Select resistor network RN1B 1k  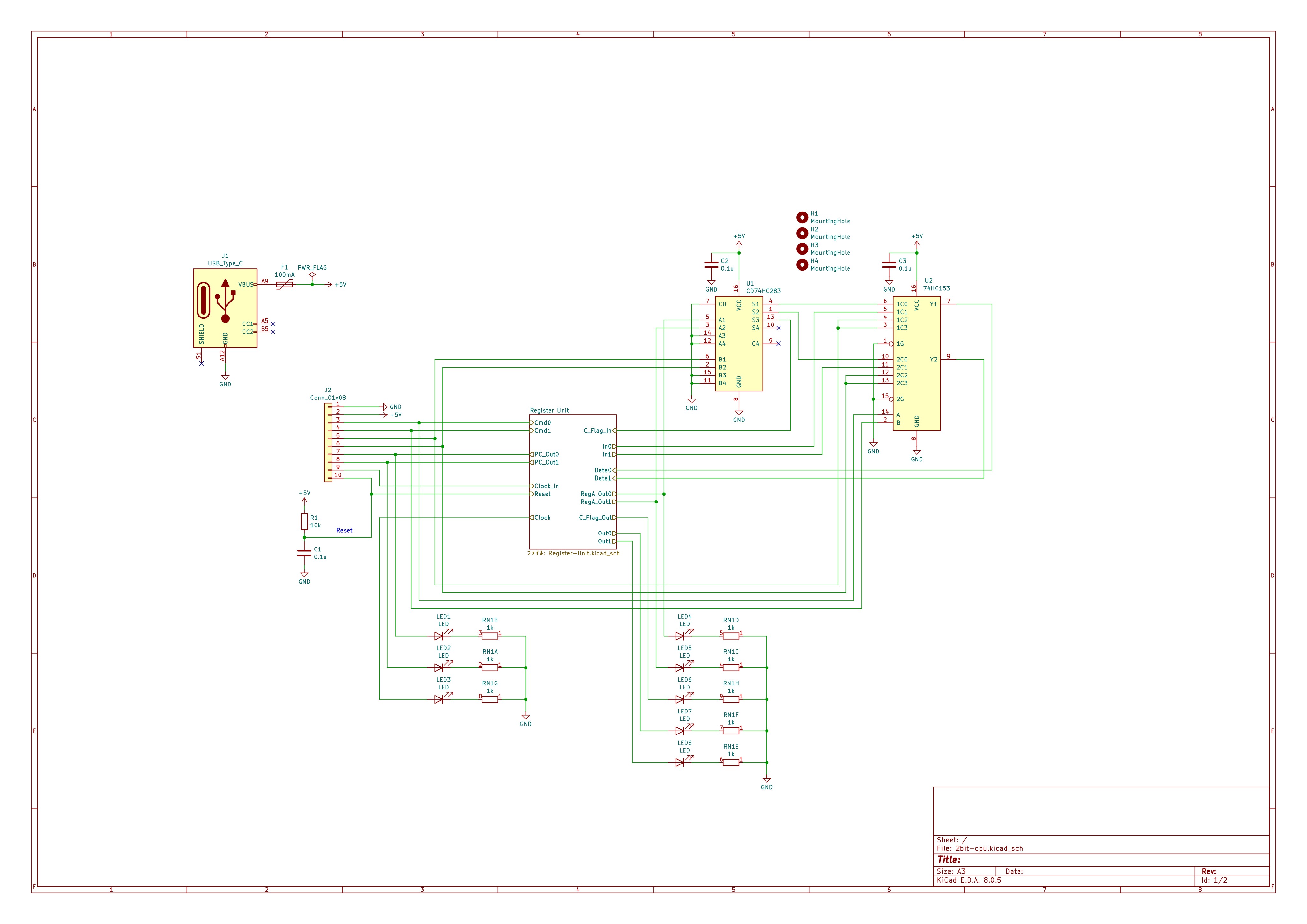coord(490,636)
